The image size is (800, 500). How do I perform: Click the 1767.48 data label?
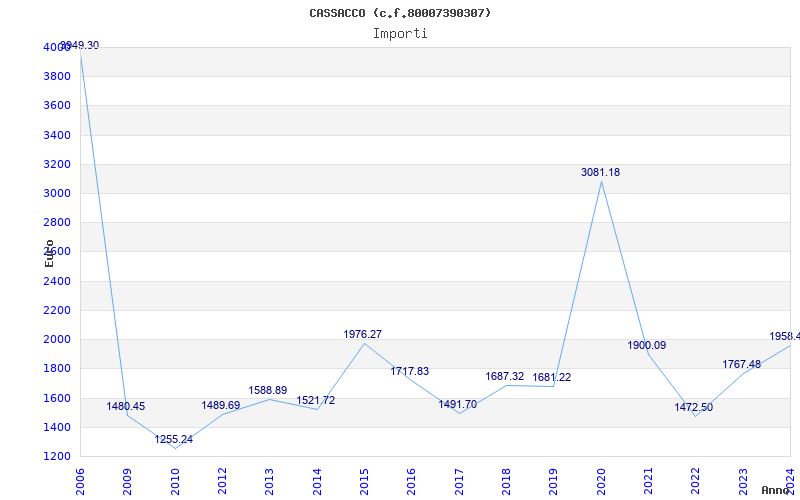click(741, 365)
